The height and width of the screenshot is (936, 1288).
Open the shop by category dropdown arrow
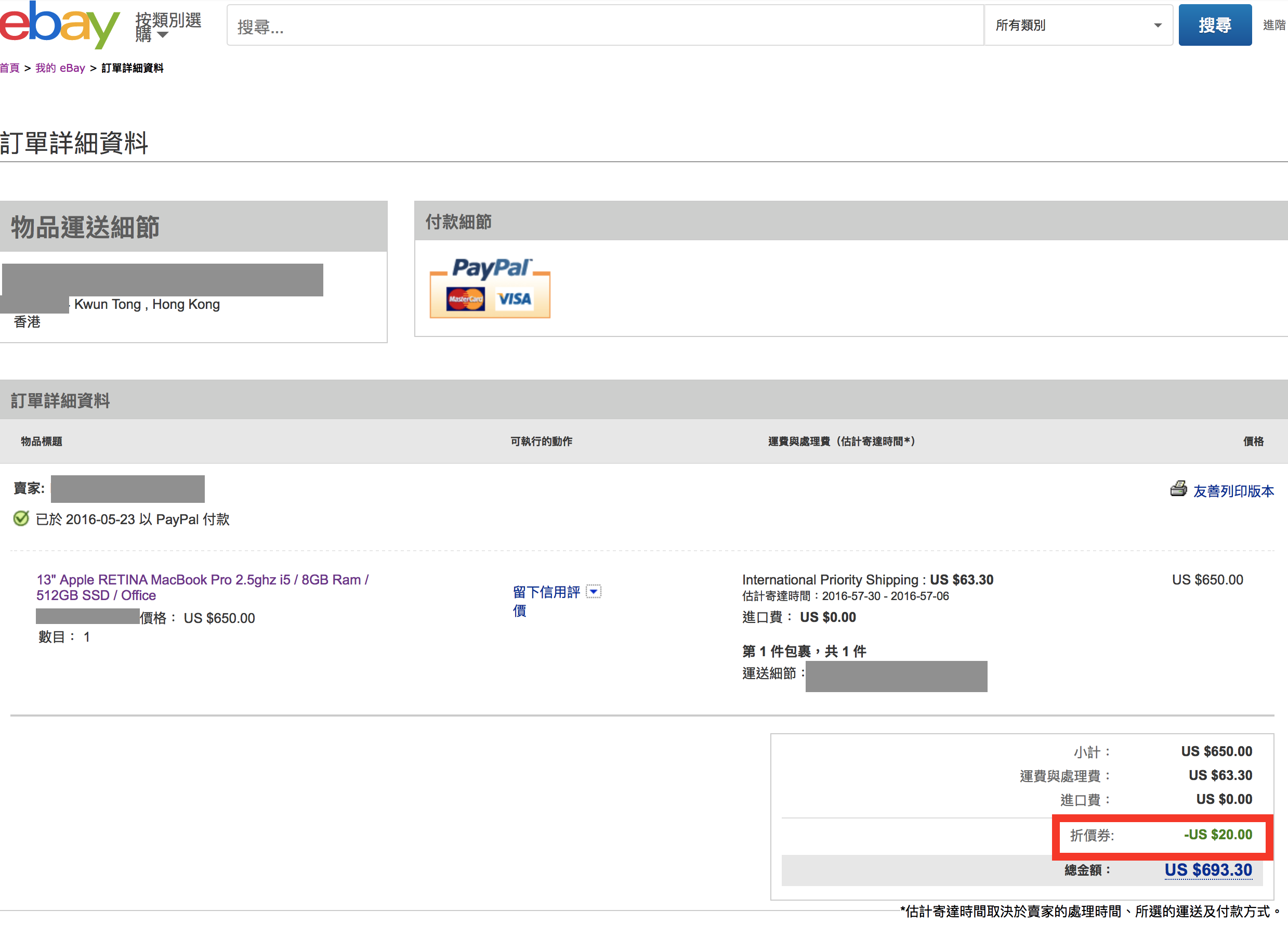162,35
